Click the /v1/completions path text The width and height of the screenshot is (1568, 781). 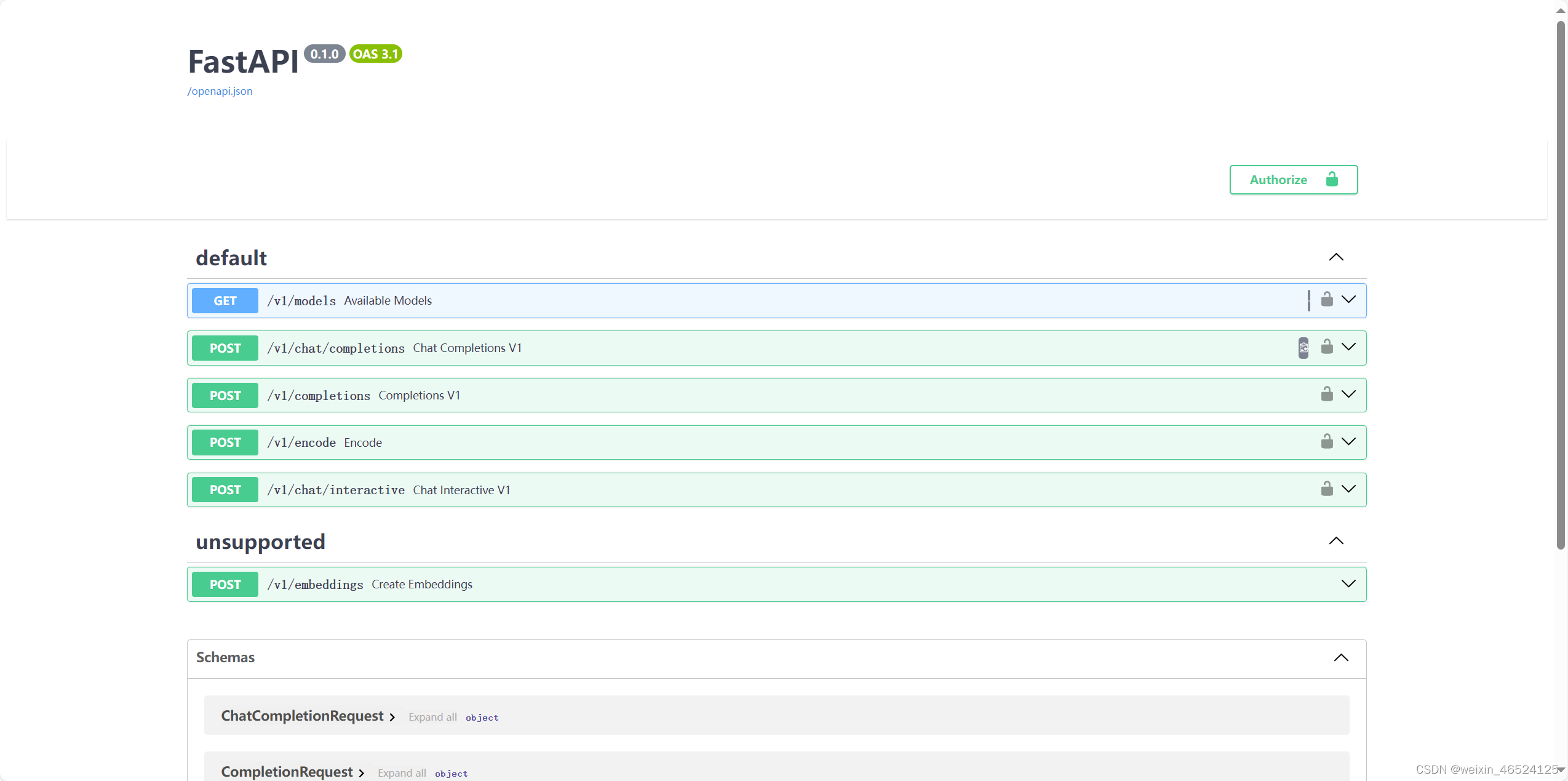click(319, 396)
